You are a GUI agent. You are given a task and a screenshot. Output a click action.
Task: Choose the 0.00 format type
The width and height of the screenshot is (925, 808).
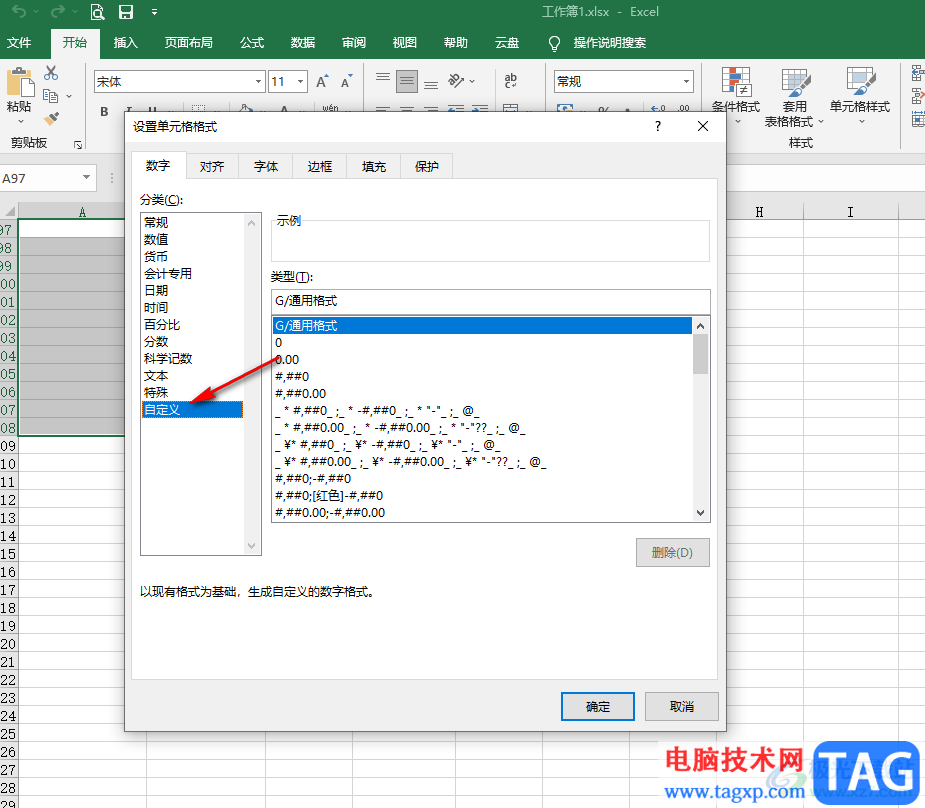483,359
